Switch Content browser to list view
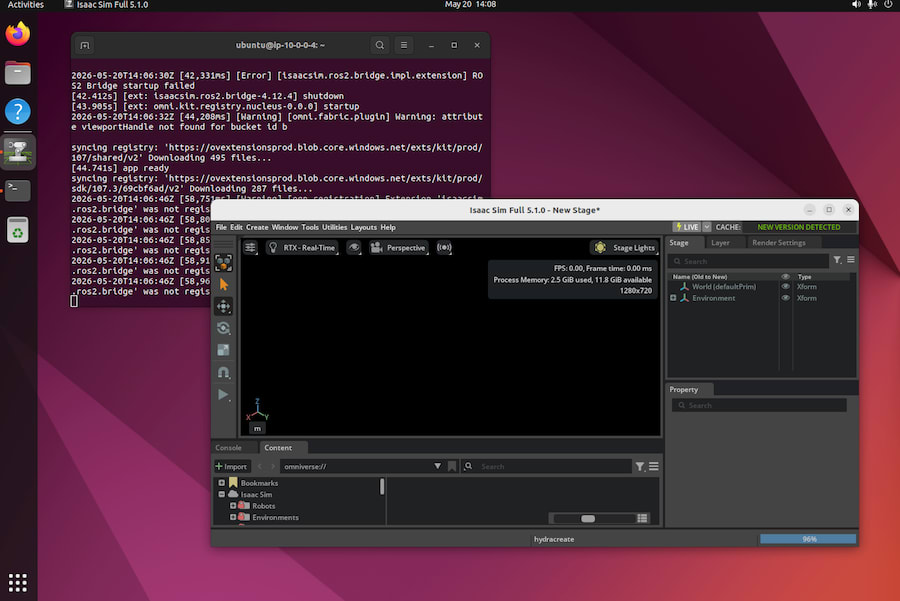The height and width of the screenshot is (601, 900). (x=642, y=518)
